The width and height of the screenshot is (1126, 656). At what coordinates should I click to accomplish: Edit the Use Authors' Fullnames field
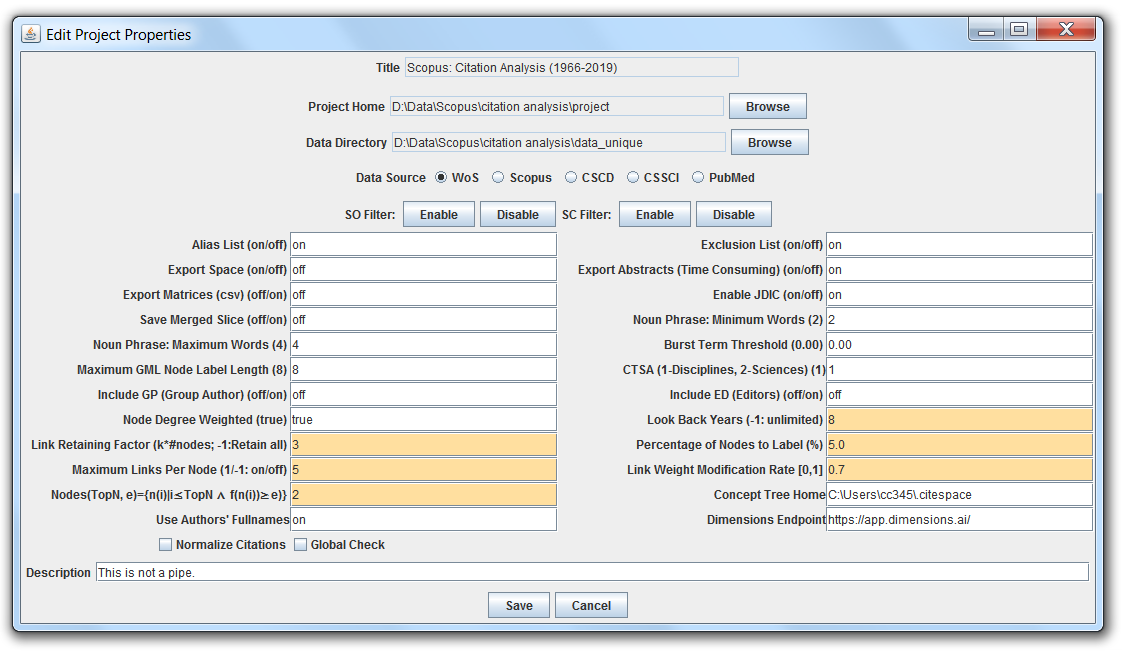(x=424, y=520)
